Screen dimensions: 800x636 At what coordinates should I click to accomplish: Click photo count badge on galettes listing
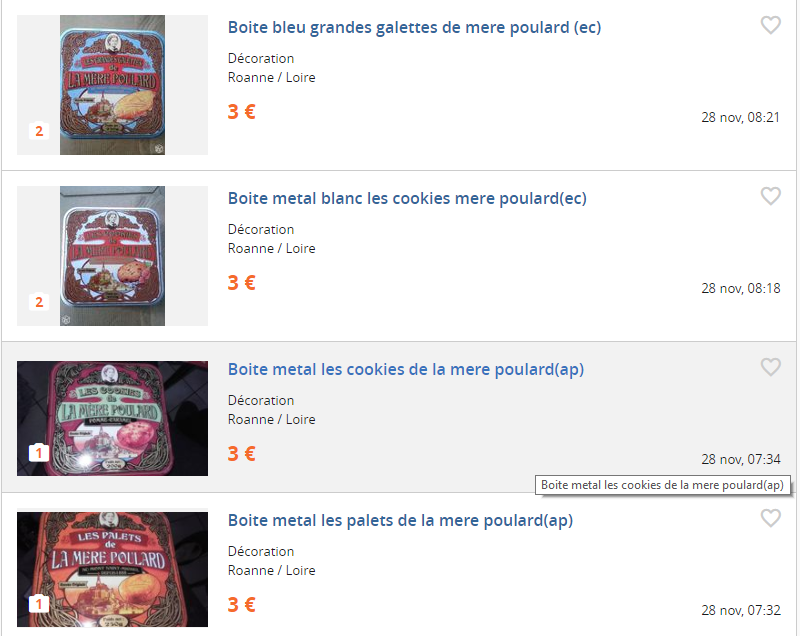(39, 131)
